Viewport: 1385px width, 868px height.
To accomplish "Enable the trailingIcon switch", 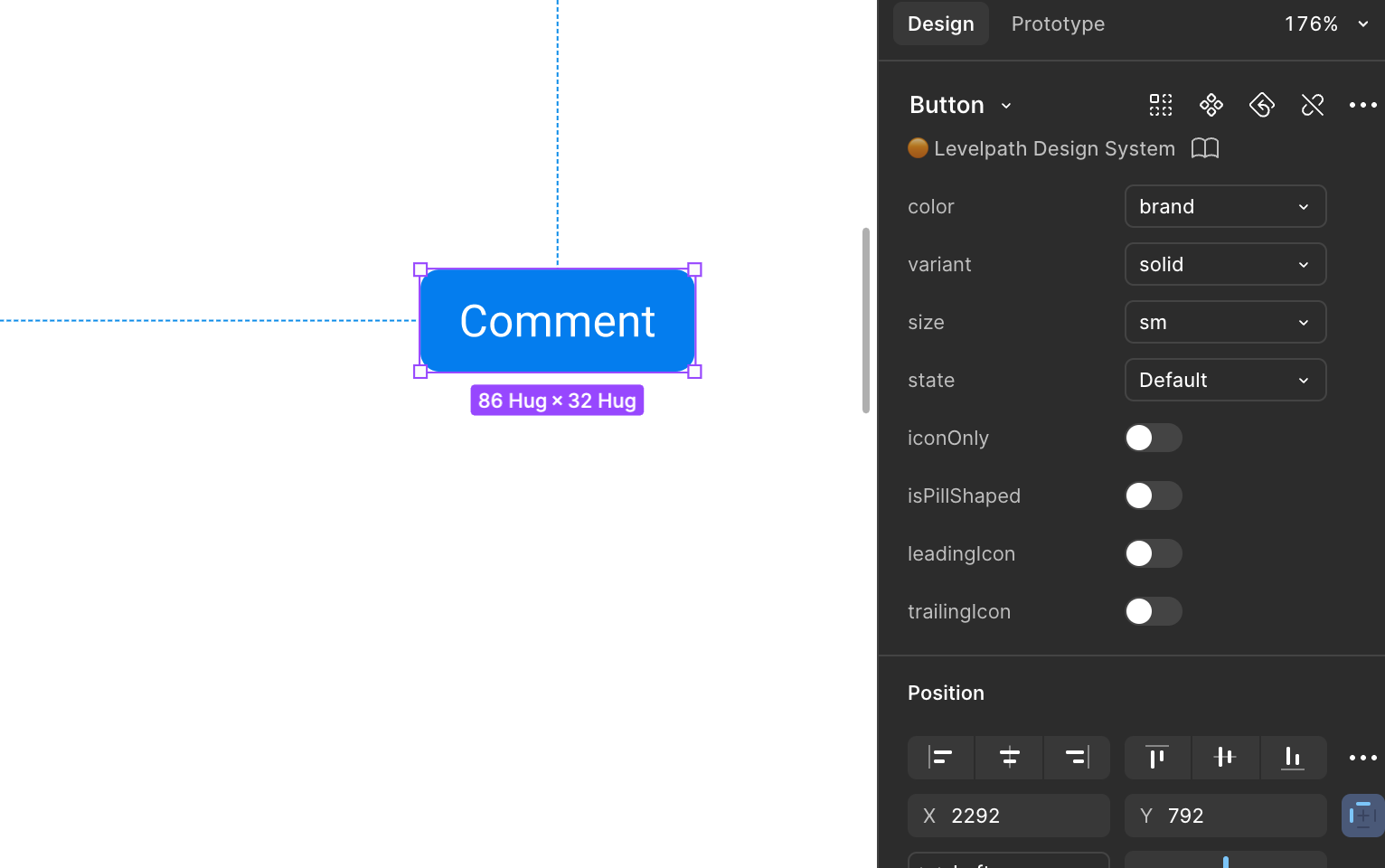I will (1154, 611).
